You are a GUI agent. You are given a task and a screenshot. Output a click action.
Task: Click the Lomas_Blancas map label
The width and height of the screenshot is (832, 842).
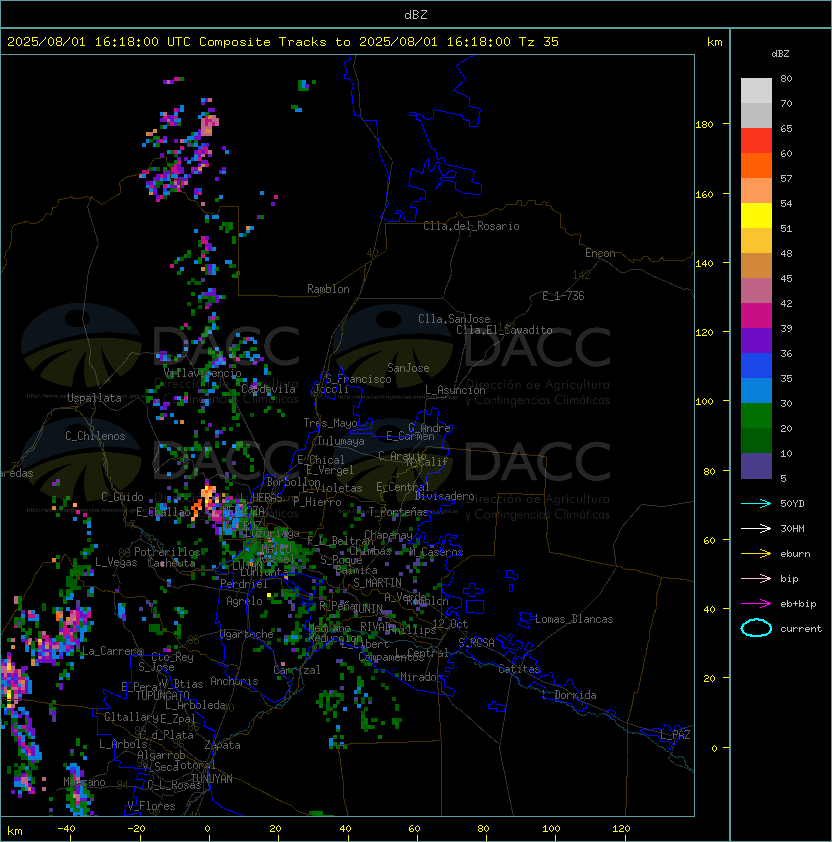pyautogui.click(x=574, y=619)
